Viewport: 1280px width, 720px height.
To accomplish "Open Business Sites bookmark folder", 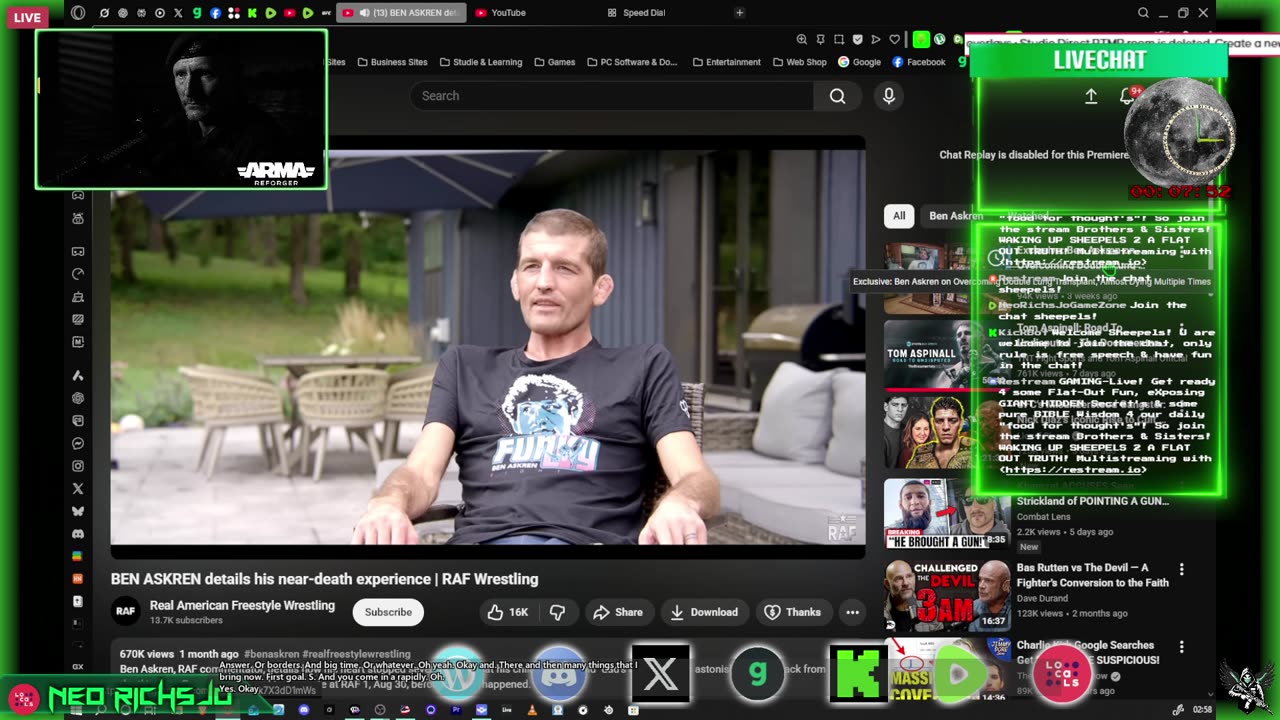I will [391, 62].
